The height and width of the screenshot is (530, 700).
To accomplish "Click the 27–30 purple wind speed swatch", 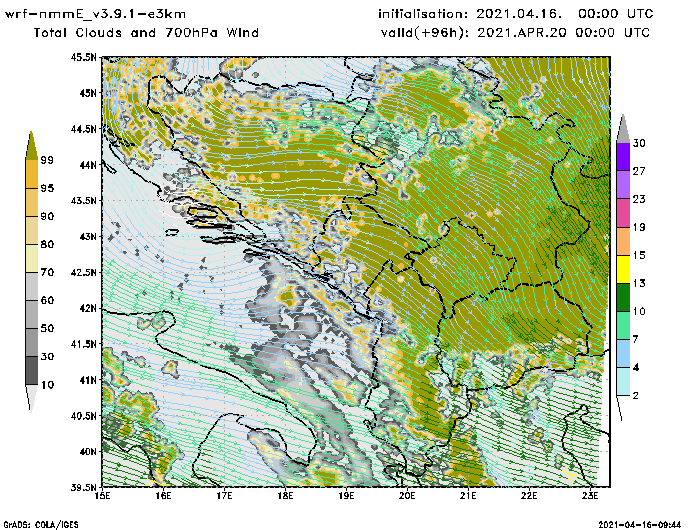I will 623,157.
